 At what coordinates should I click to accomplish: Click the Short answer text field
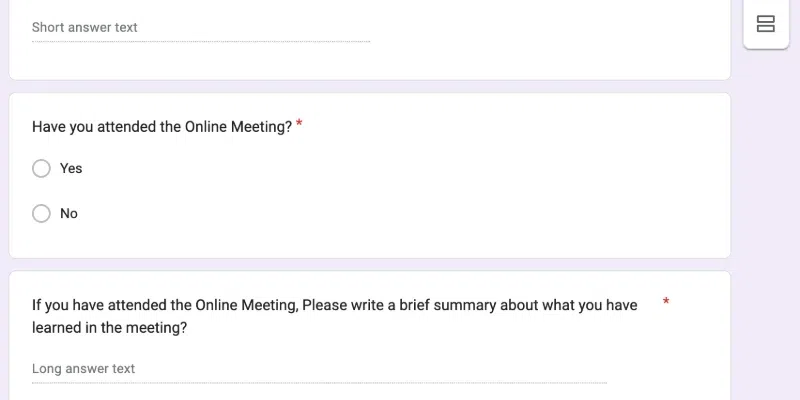[200, 28]
